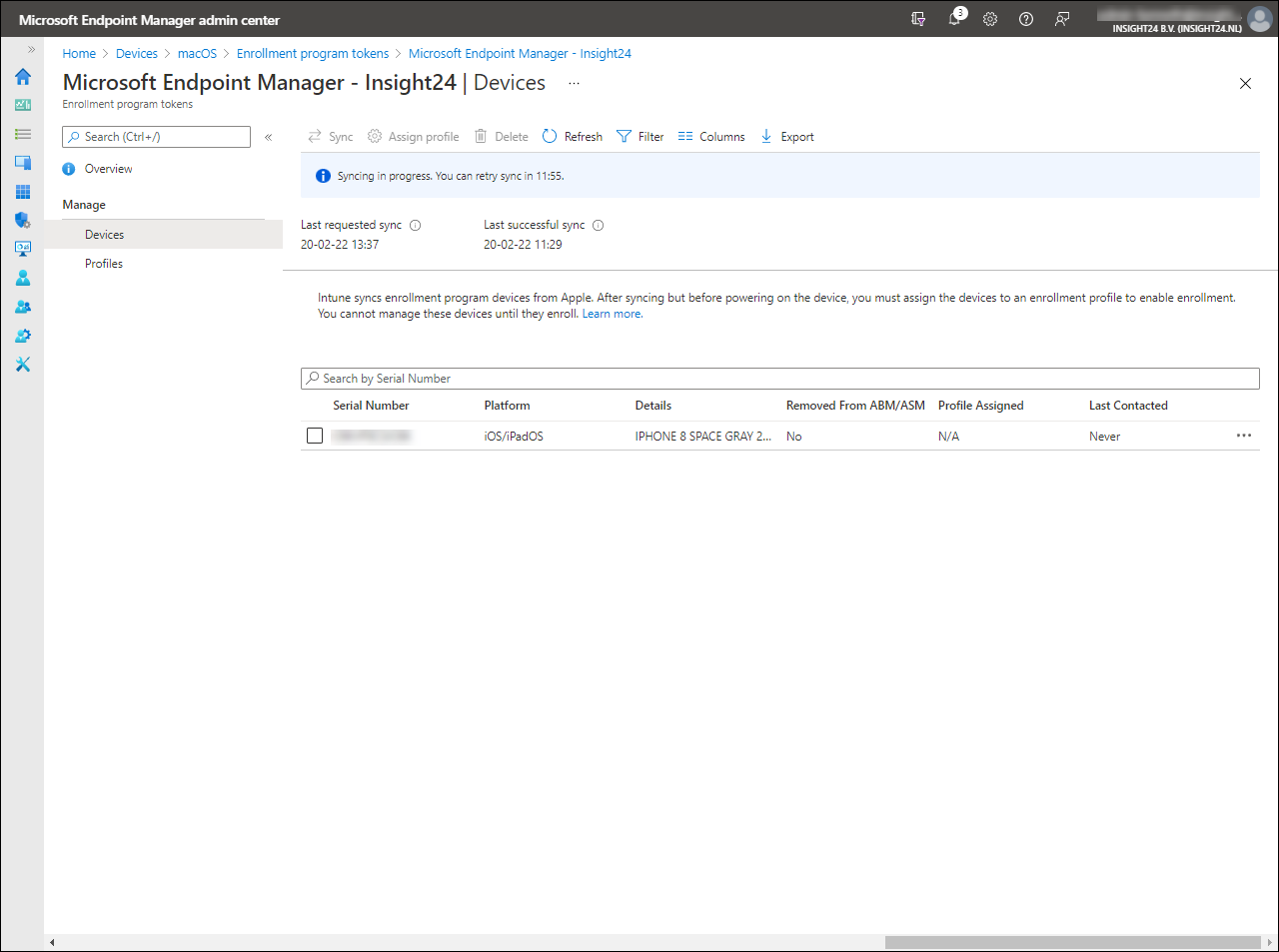Click the info icon beside Last requested sync
The width and height of the screenshot is (1279, 952).
416,226
